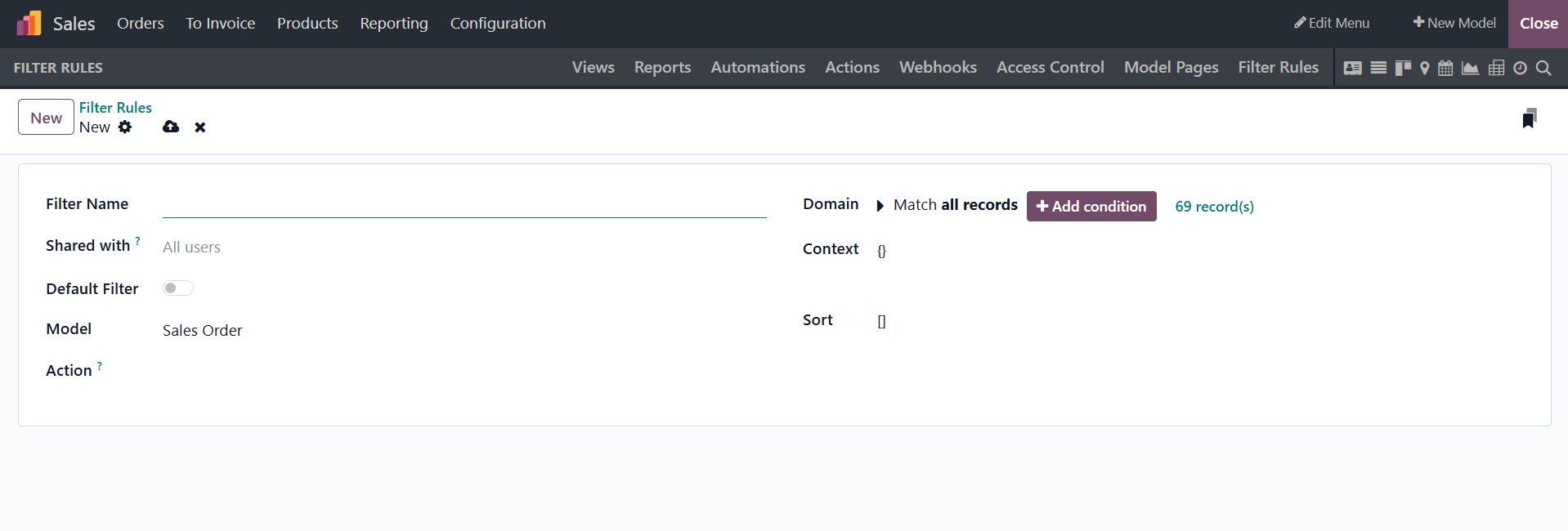Image resolution: width=1568 pixels, height=531 pixels.
Task: Expand the Domain disclosure triangle
Action: [x=880, y=206]
